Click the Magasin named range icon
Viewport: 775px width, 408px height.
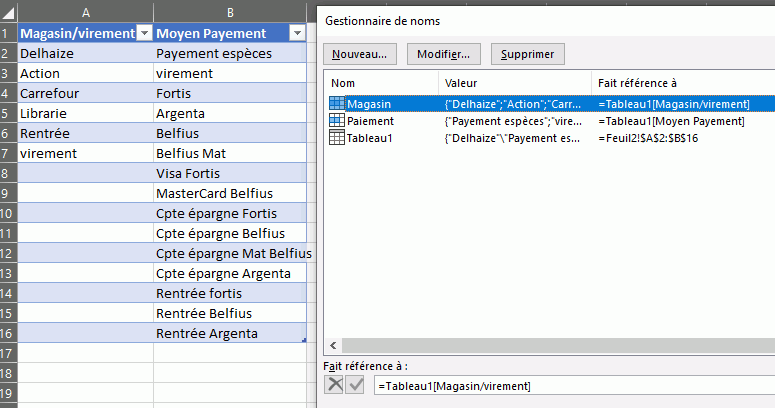(337, 103)
